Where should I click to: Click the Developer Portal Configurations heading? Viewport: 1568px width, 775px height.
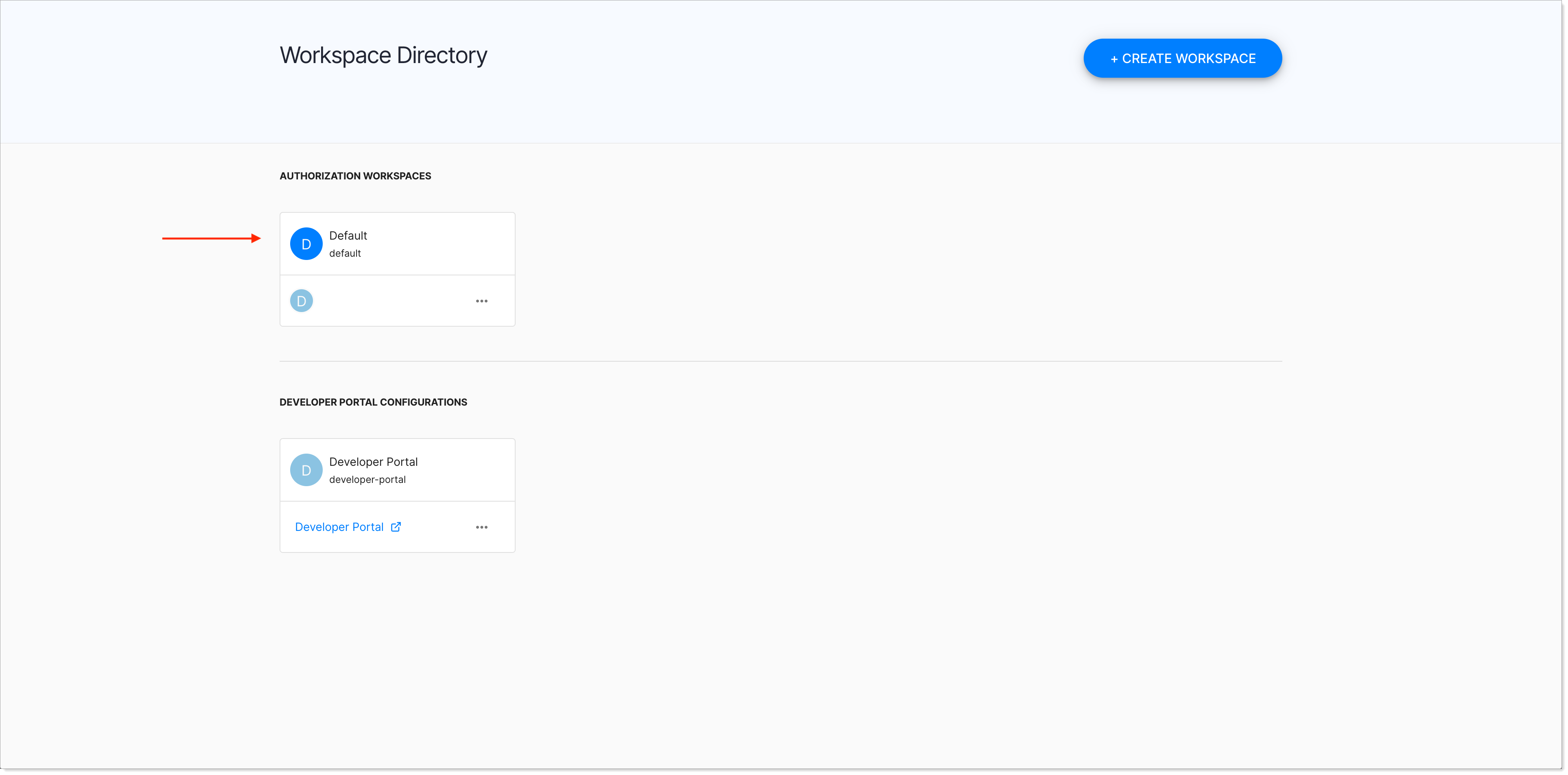[x=373, y=402]
